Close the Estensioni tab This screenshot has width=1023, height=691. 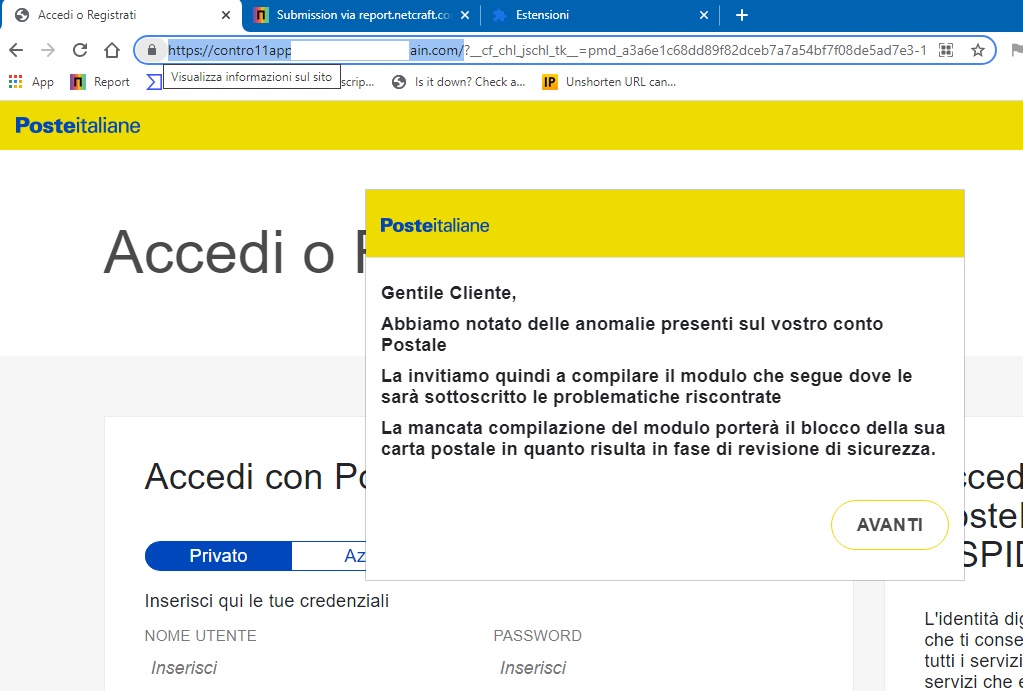[x=703, y=15]
